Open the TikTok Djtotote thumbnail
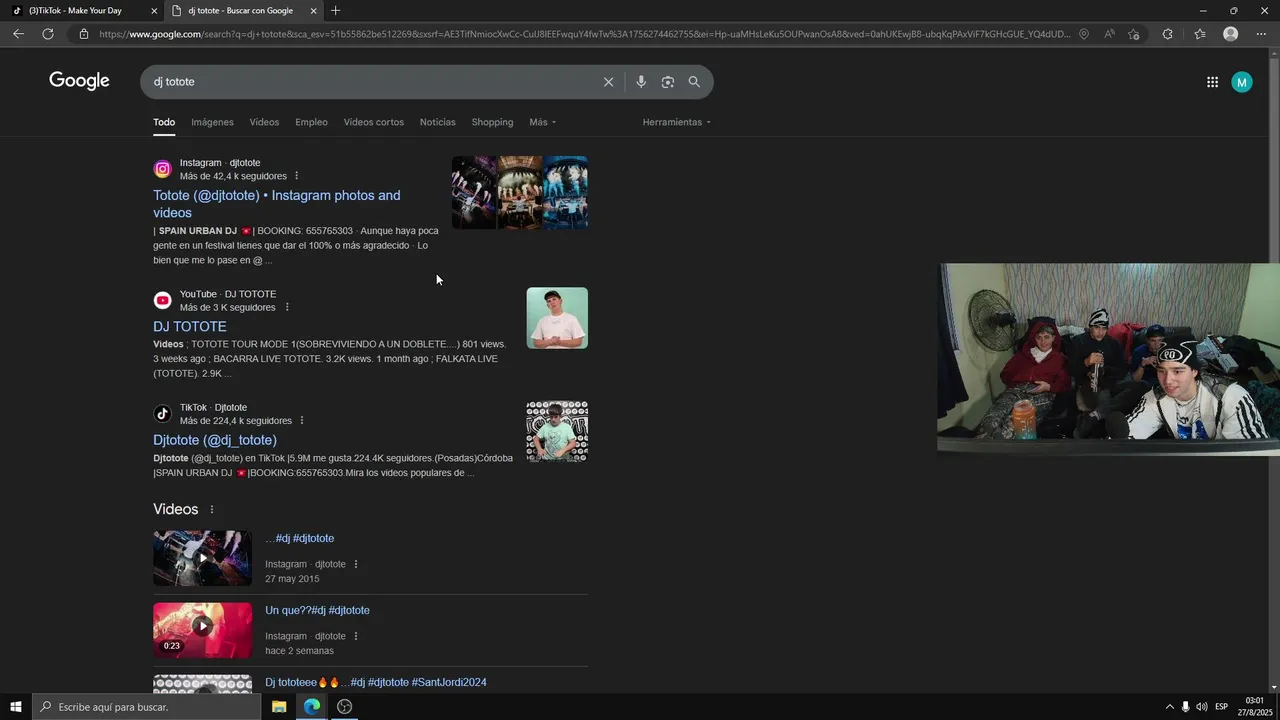1280x720 pixels. pyautogui.click(x=557, y=432)
